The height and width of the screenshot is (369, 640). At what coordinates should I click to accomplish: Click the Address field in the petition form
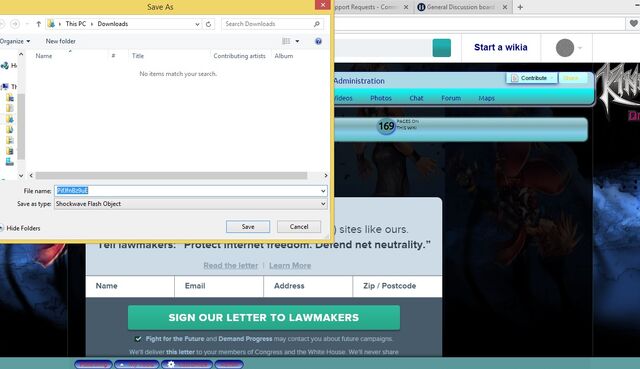[x=308, y=286]
